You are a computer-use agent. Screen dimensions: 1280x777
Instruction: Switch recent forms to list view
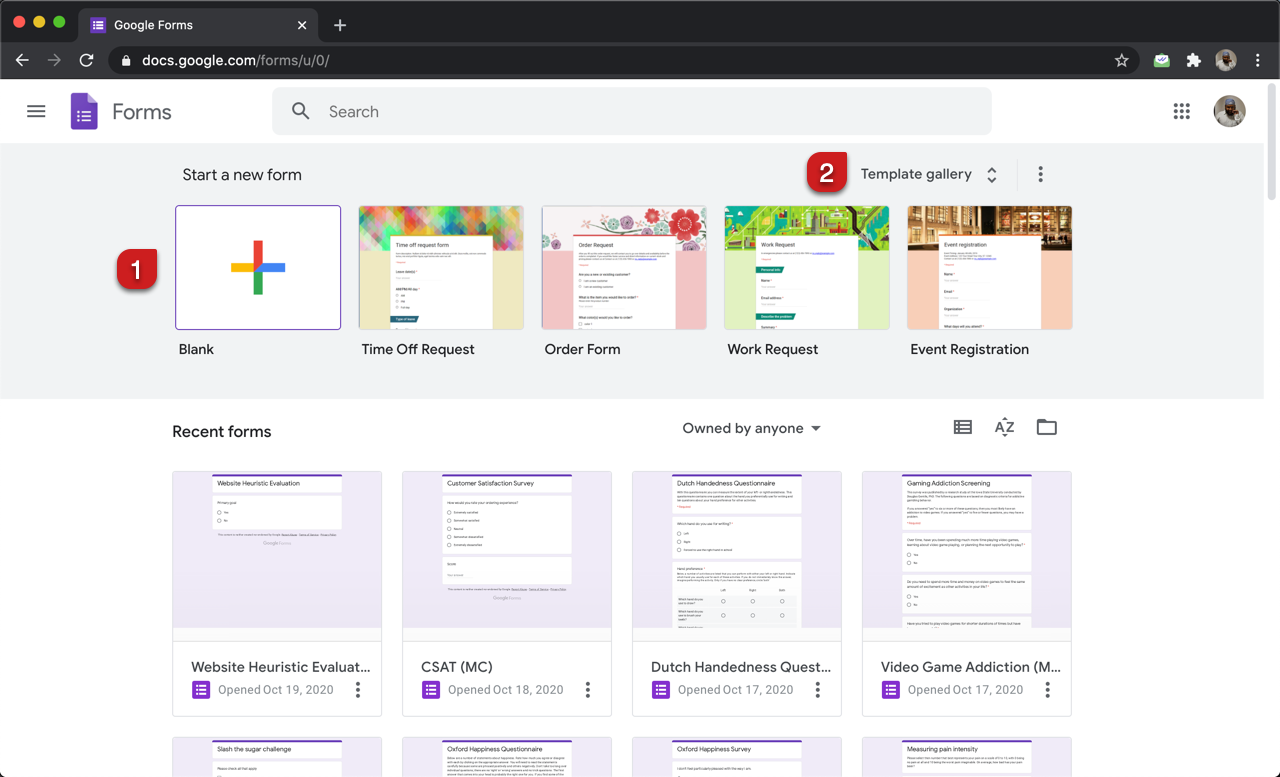[x=962, y=428]
